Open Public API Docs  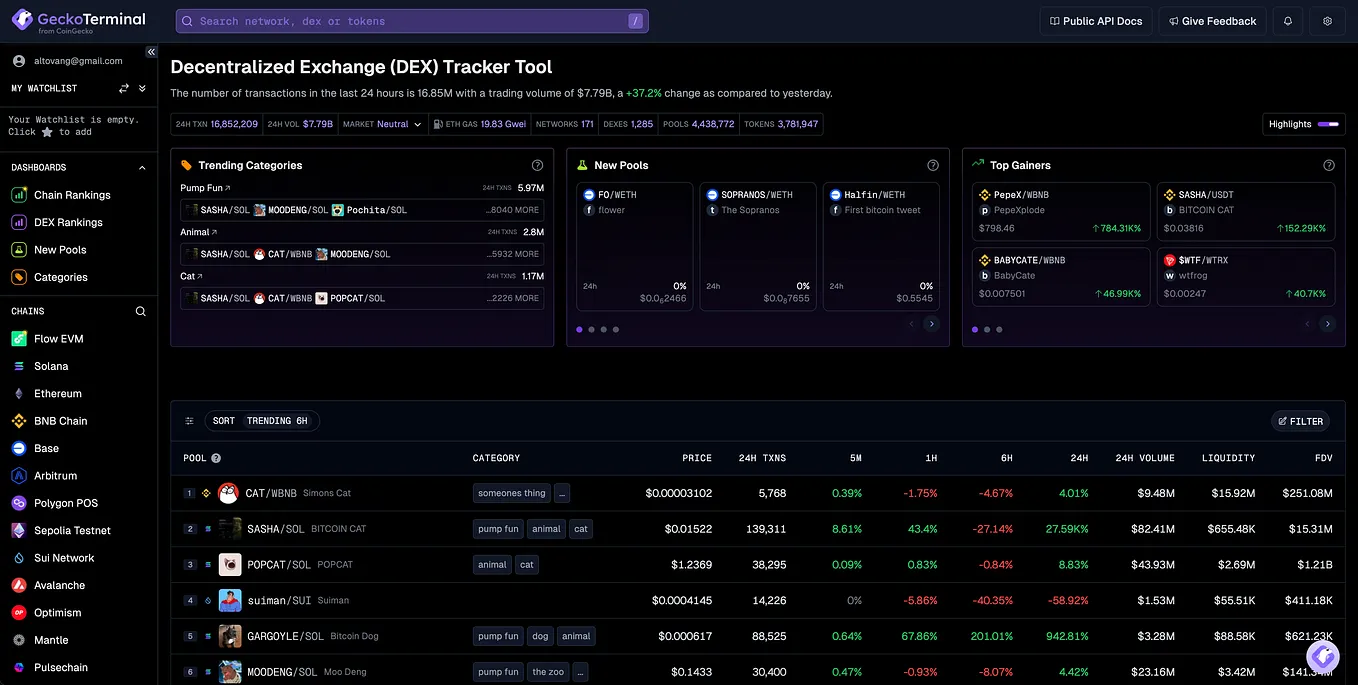1096,21
